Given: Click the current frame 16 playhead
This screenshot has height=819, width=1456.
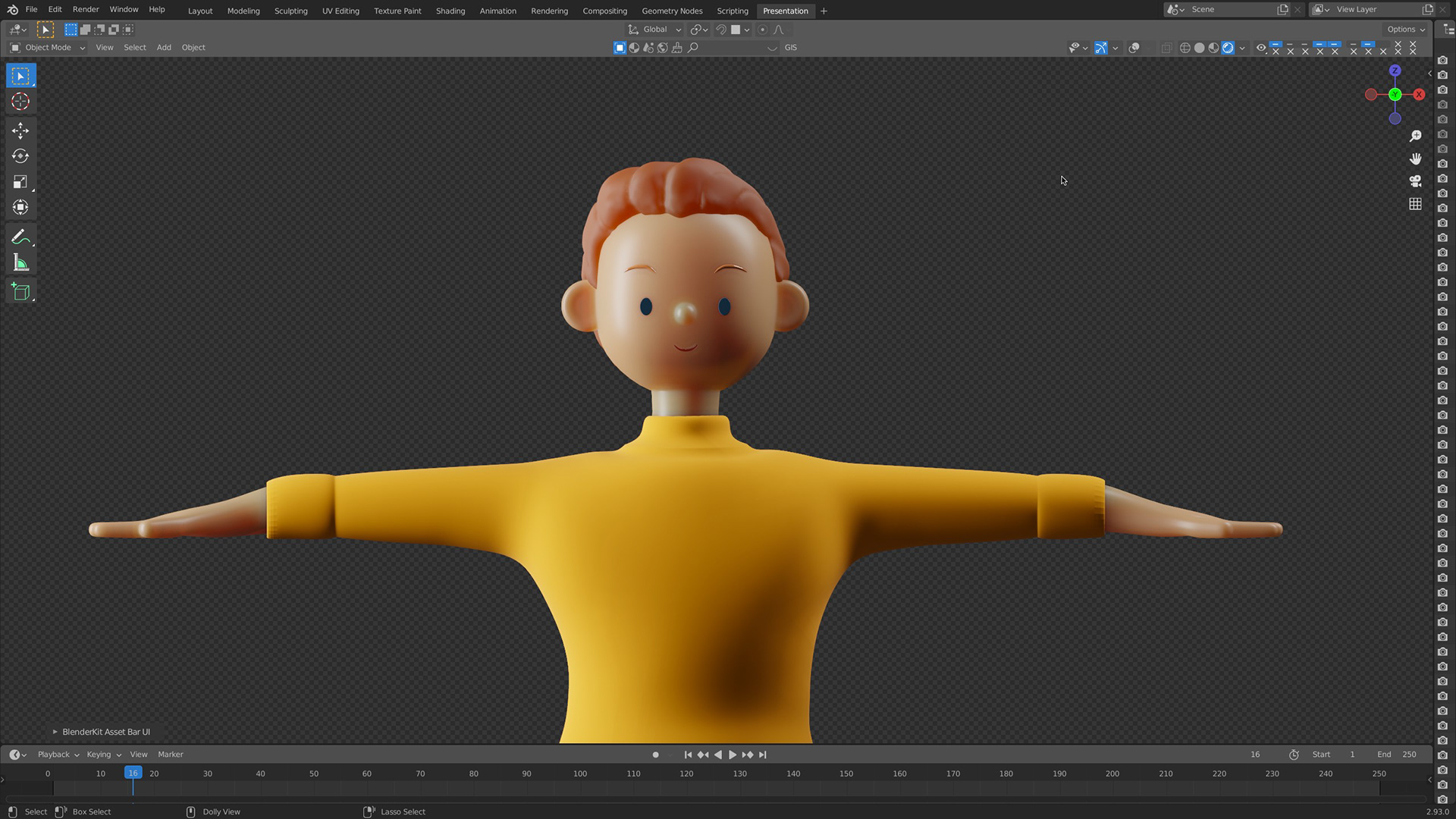Looking at the screenshot, I should [133, 773].
